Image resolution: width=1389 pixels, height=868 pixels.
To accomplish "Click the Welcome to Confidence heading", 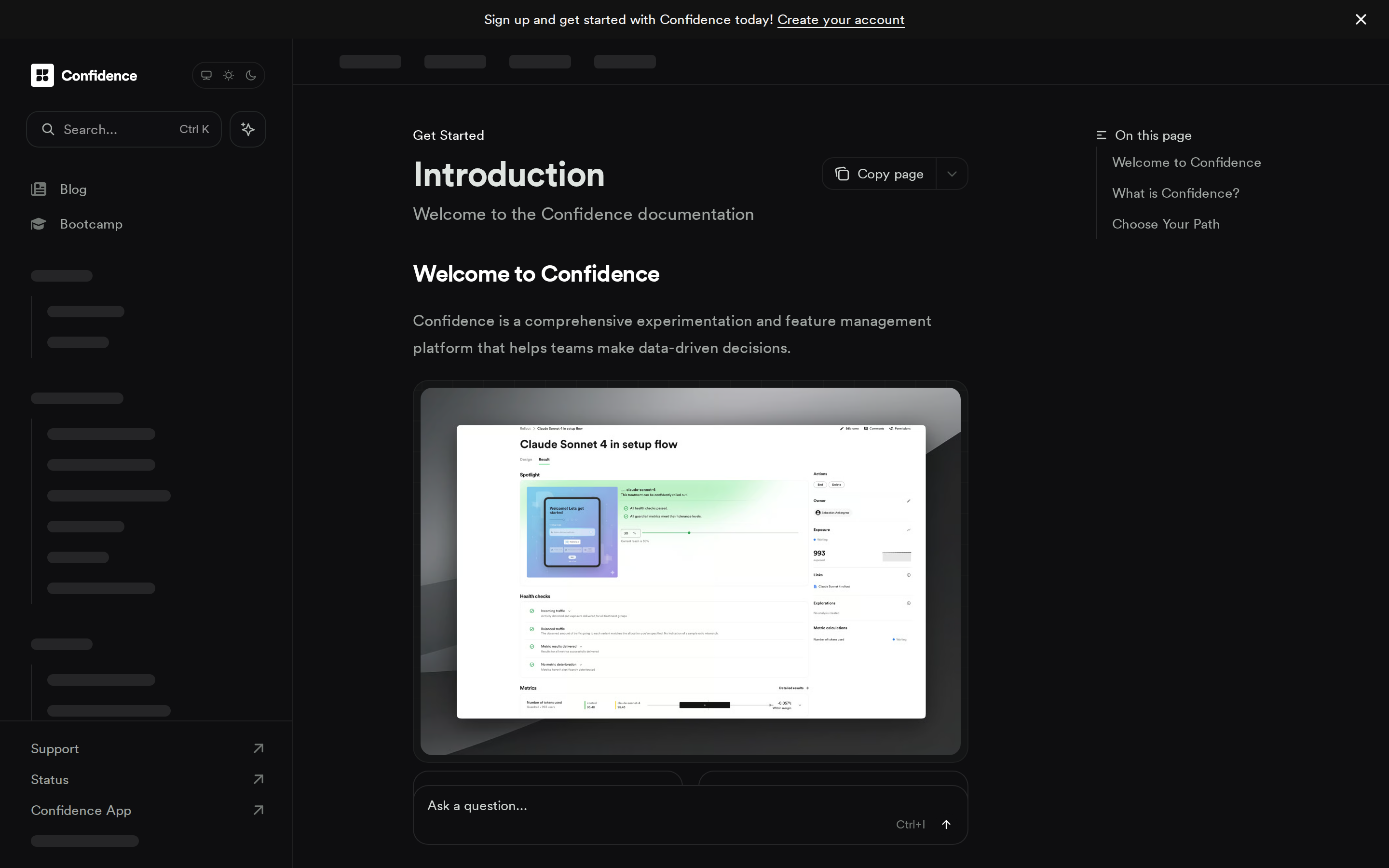I will 536,274.
